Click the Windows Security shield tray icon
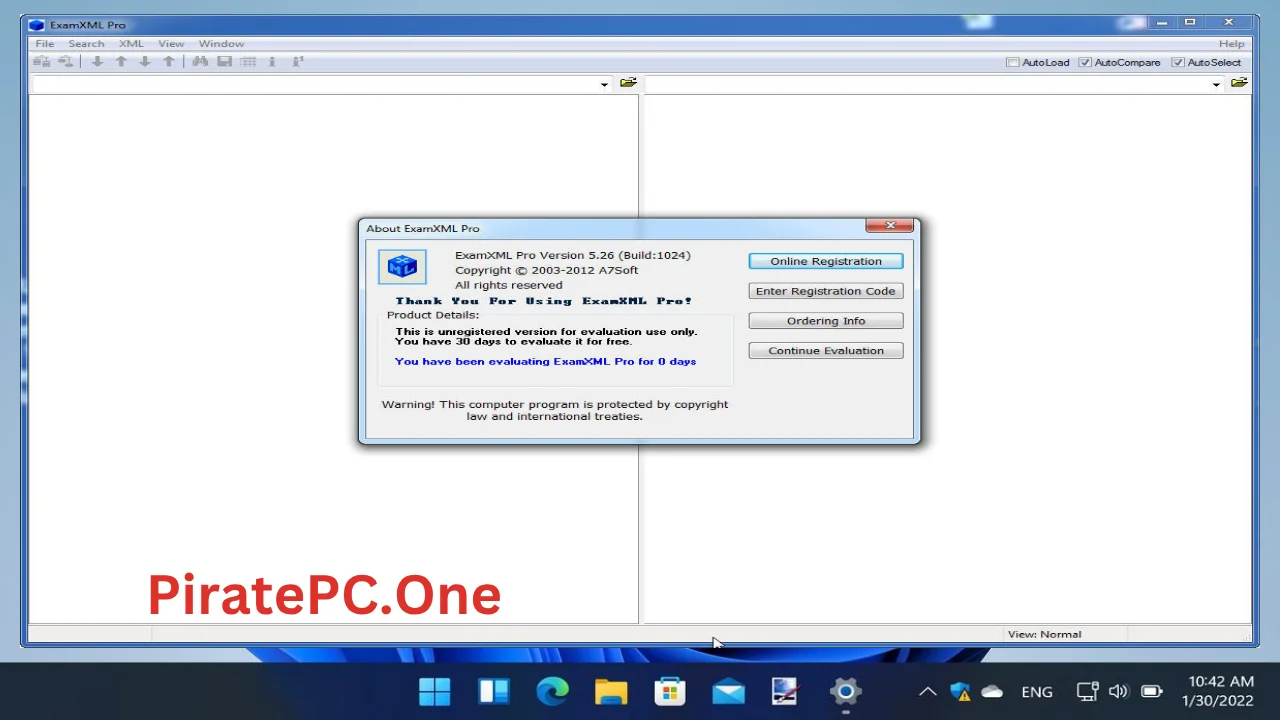1280x720 pixels. pos(960,691)
